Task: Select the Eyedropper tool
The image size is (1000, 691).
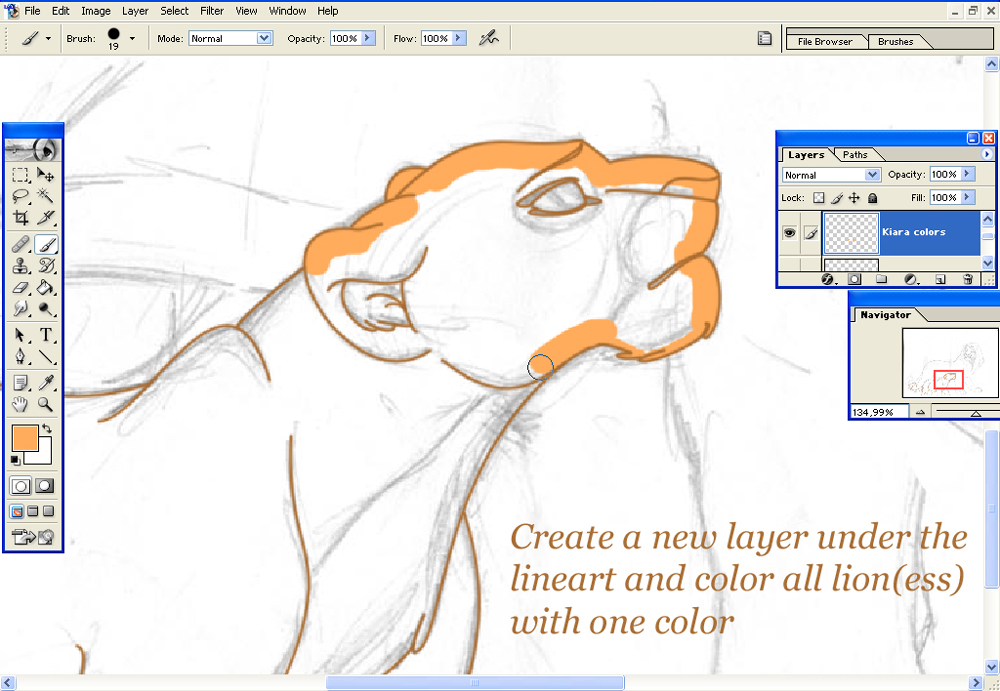Action: click(x=45, y=383)
